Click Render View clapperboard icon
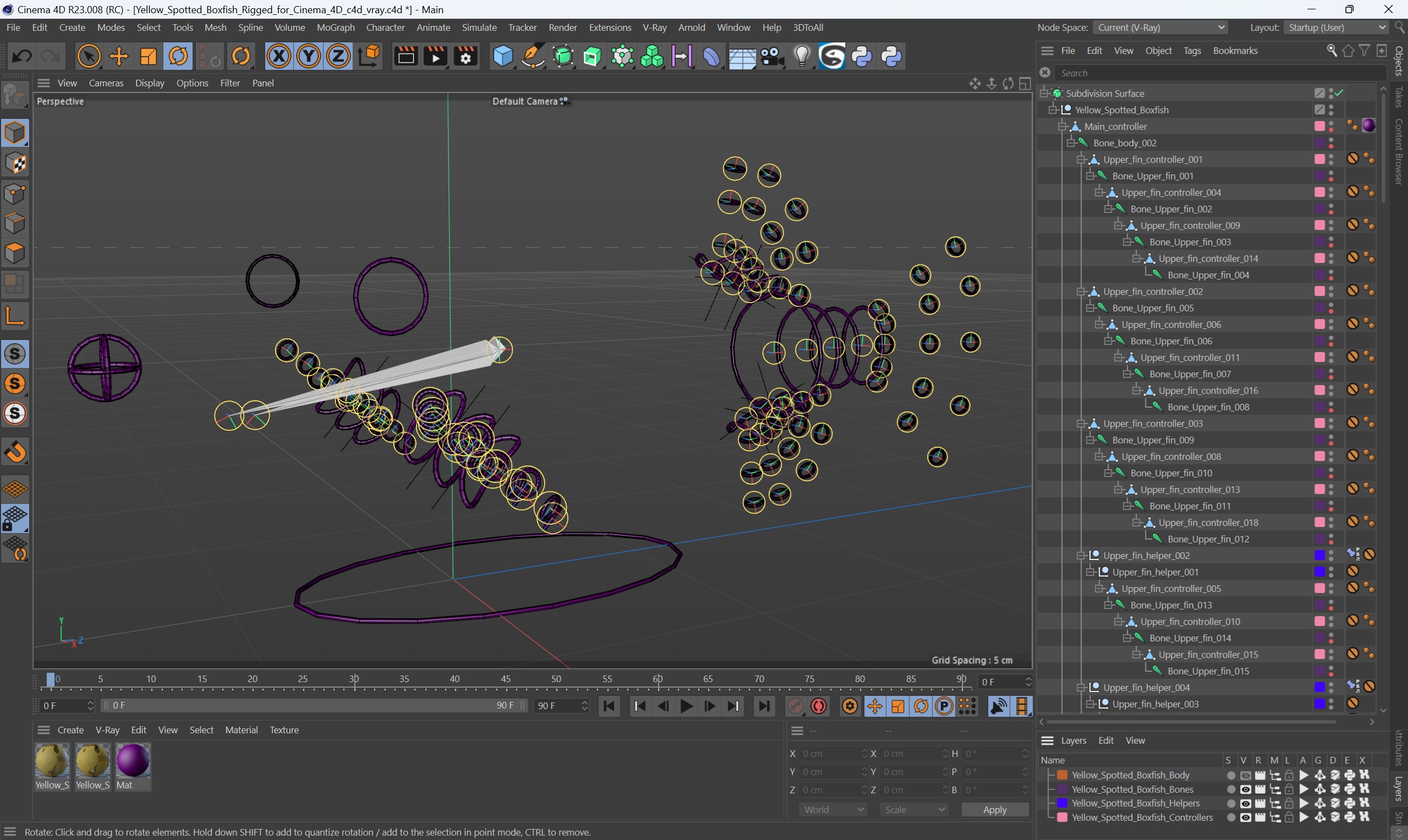This screenshot has width=1408, height=840. tap(406, 56)
